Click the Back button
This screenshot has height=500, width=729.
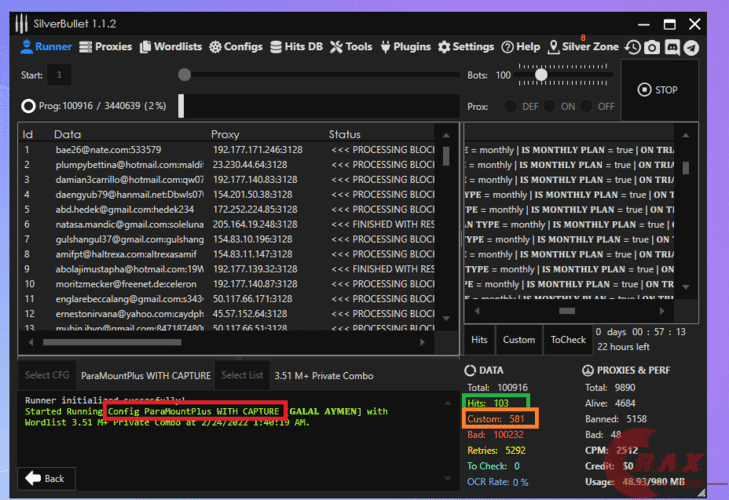[47, 478]
